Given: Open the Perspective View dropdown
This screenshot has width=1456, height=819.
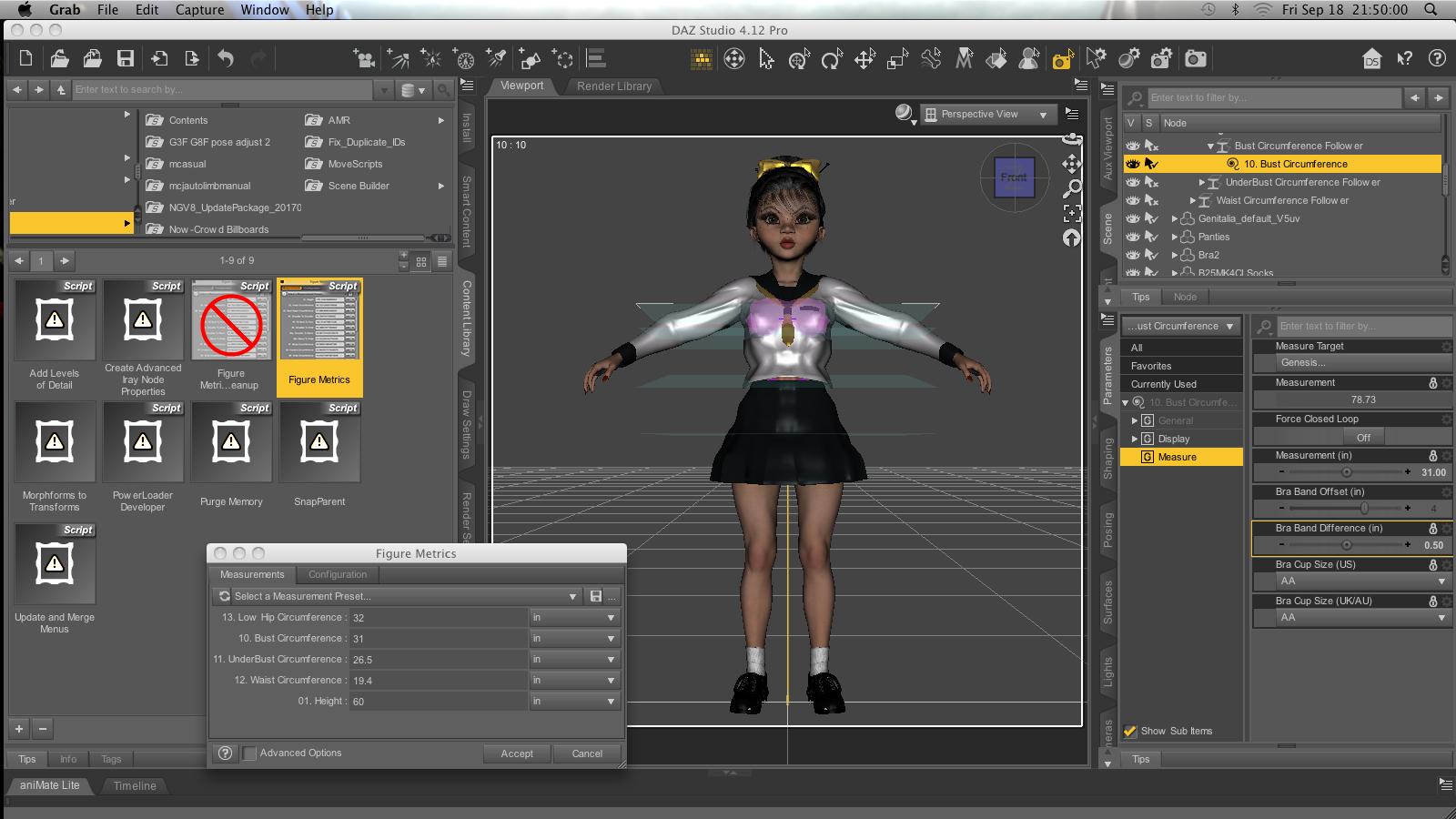Looking at the screenshot, I should pos(986,115).
